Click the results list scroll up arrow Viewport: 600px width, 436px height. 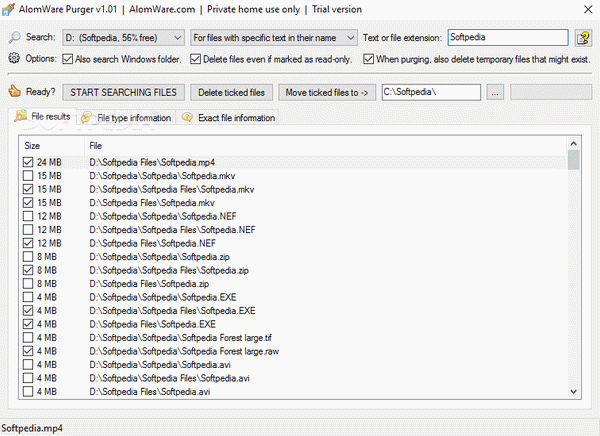point(573,144)
